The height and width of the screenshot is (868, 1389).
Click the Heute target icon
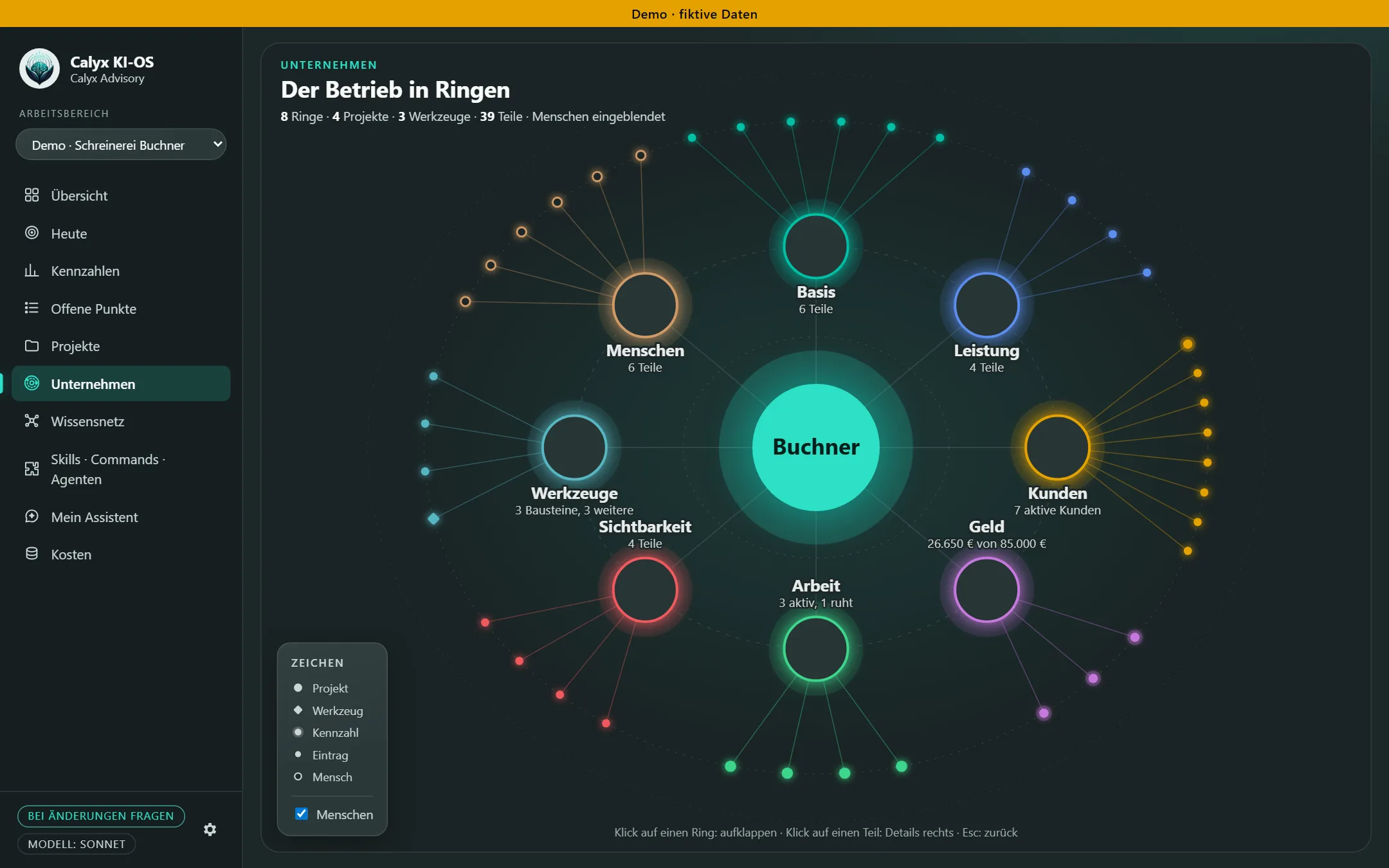[32, 233]
